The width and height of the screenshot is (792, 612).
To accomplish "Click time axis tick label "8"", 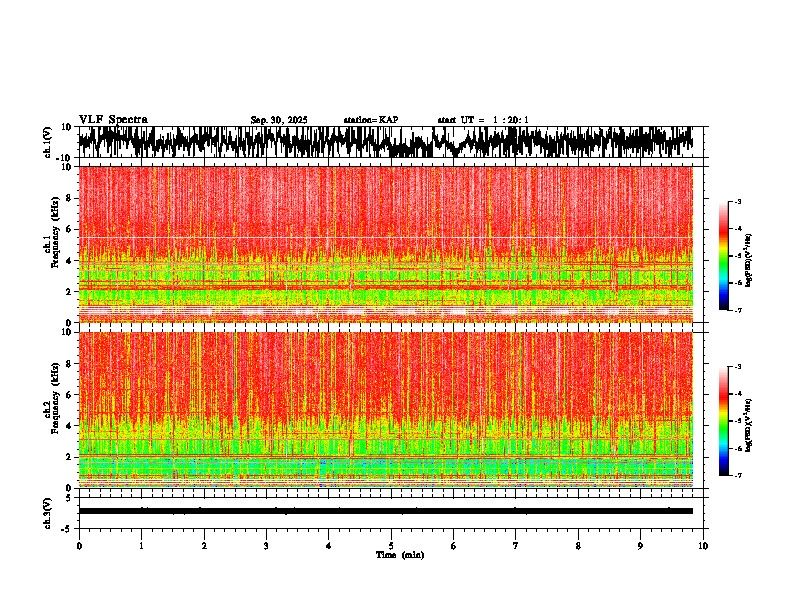I will pos(578,546).
